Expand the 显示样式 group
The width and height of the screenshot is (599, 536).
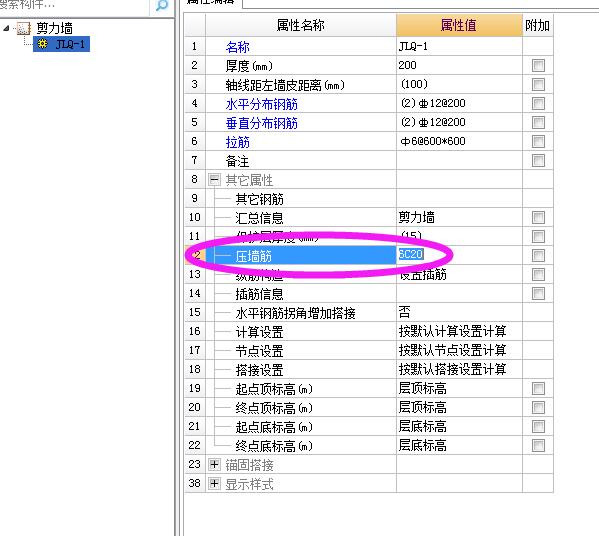point(214,484)
